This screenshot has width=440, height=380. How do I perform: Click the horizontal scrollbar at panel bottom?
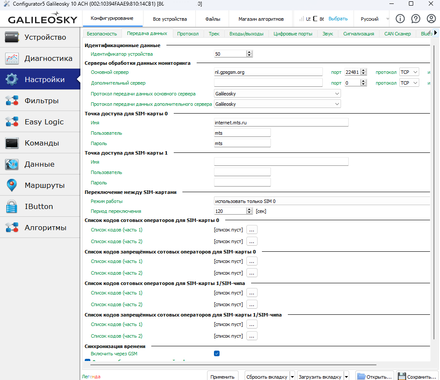pyautogui.click(x=233, y=365)
